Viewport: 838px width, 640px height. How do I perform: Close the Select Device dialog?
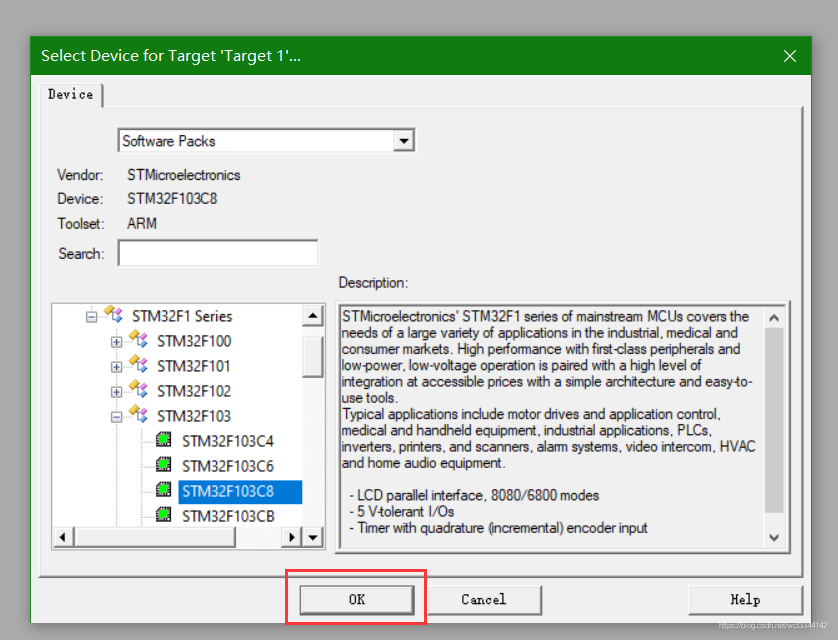point(790,56)
